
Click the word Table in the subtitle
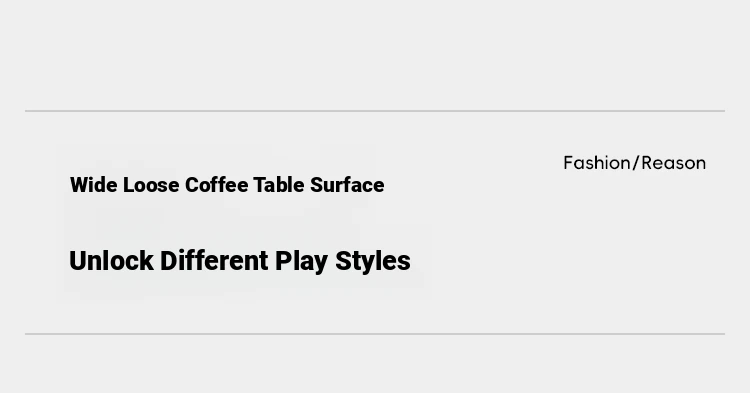279,185
